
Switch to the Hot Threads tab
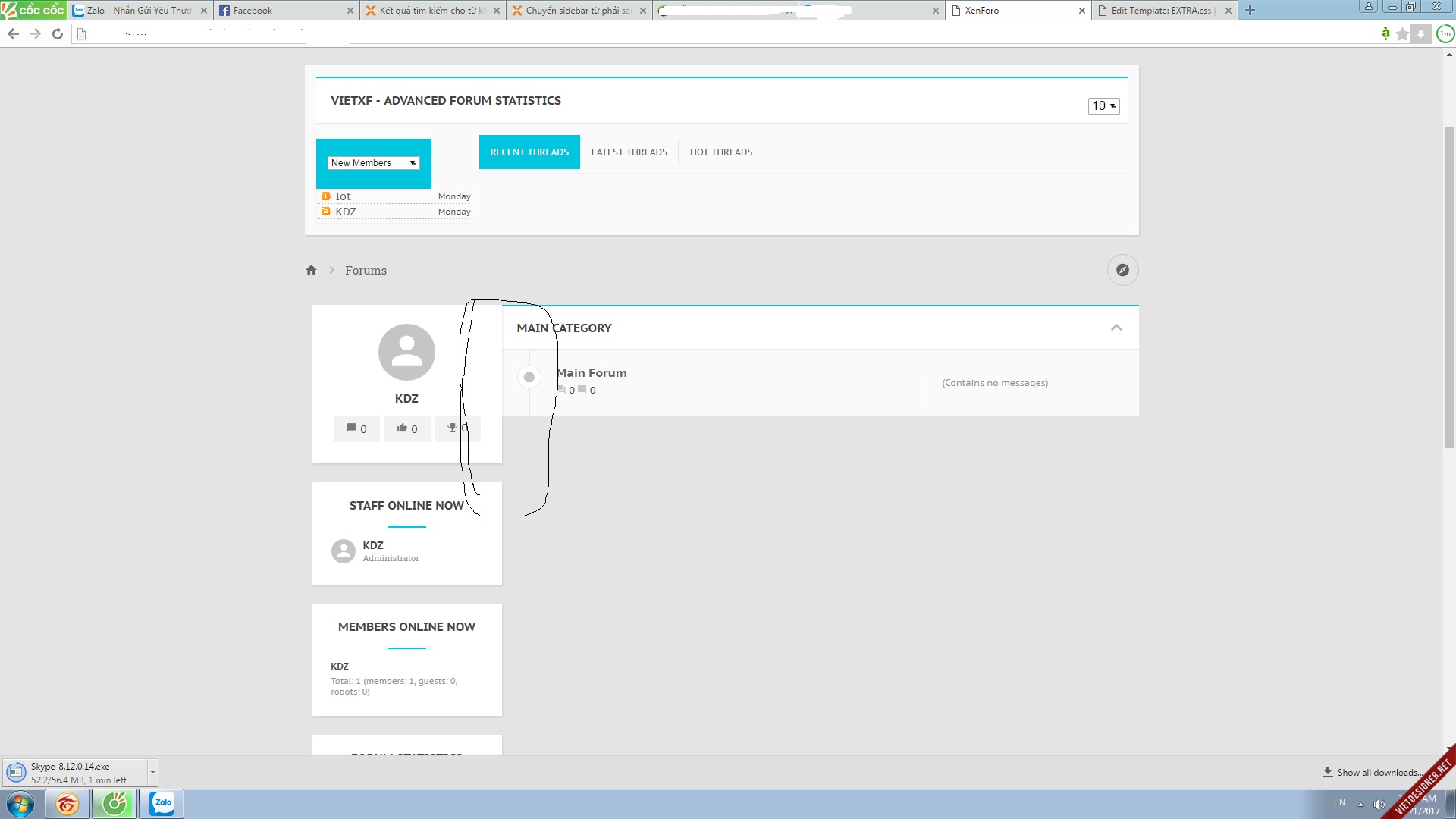coord(720,152)
